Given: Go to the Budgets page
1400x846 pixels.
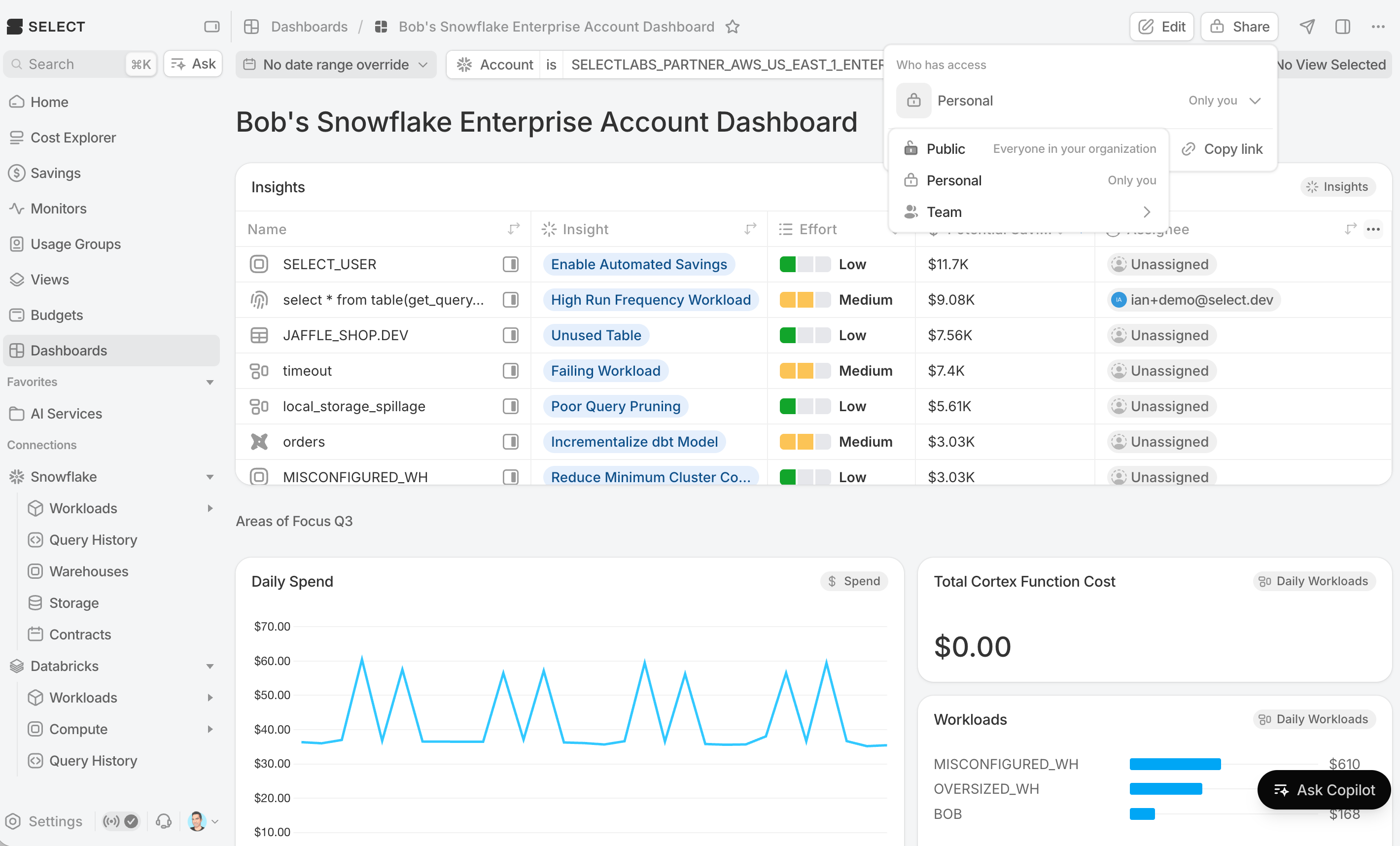Looking at the screenshot, I should tap(56, 315).
